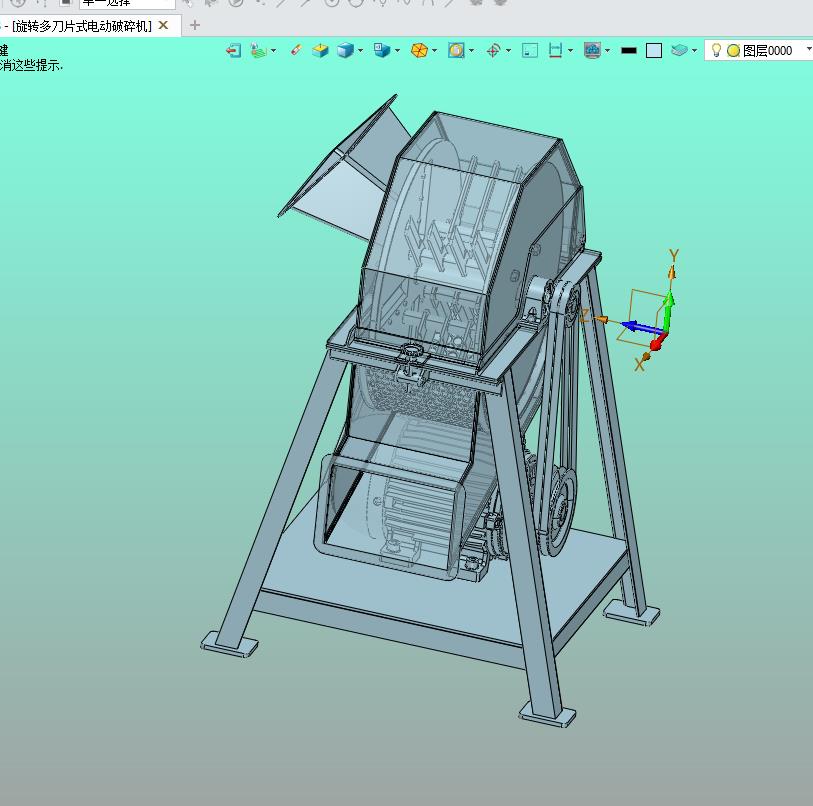Click the black color swatch in toolbar
This screenshot has width=813, height=806.
pyautogui.click(x=629, y=50)
